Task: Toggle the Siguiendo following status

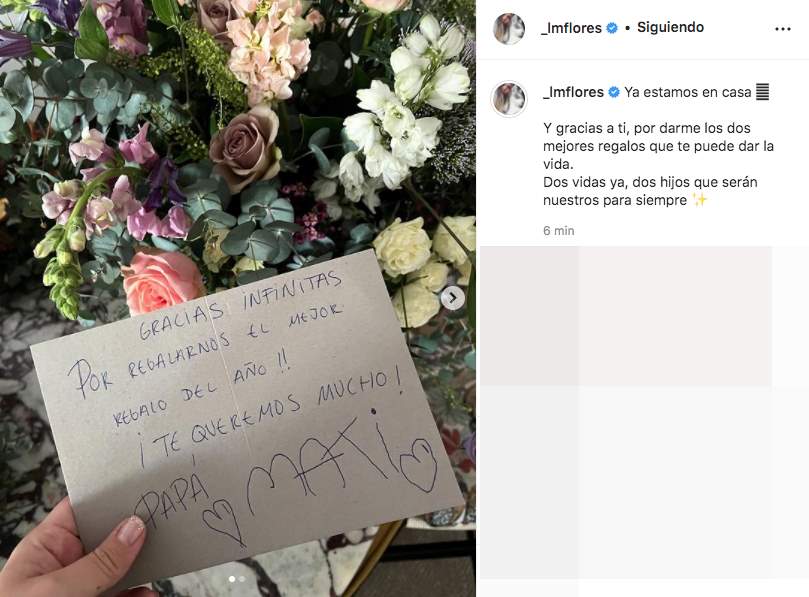Action: 670,27
